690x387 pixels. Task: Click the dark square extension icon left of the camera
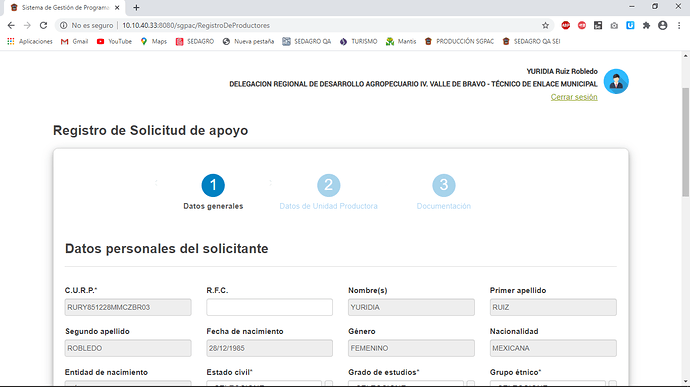pyautogui.click(x=598, y=26)
